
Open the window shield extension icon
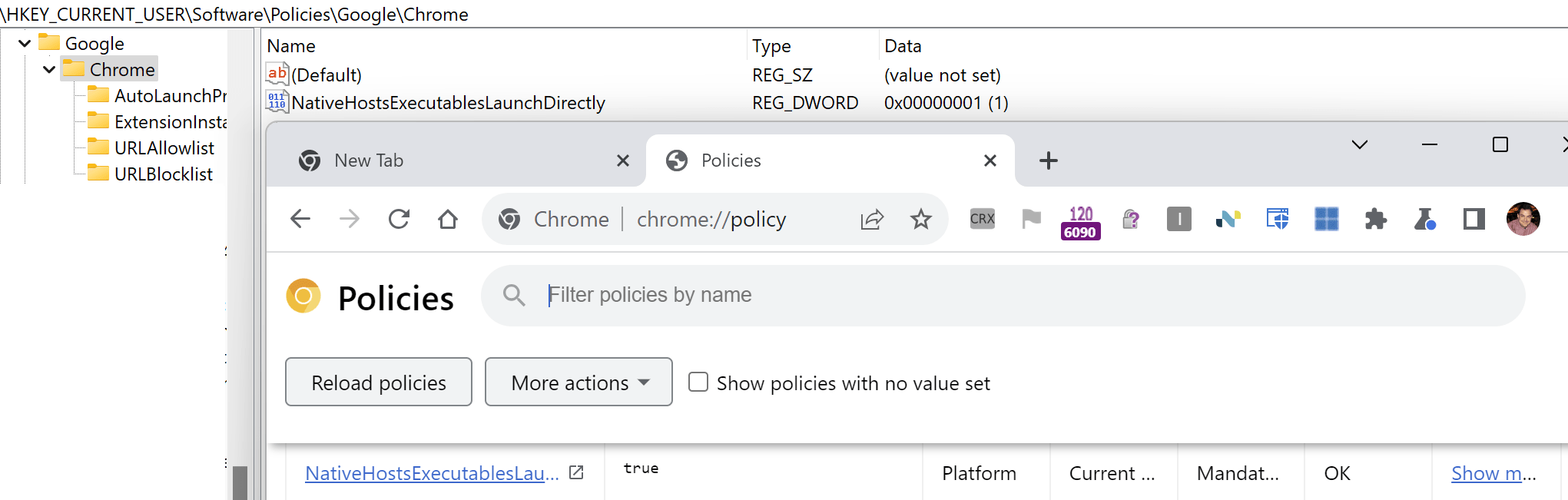(x=1277, y=219)
